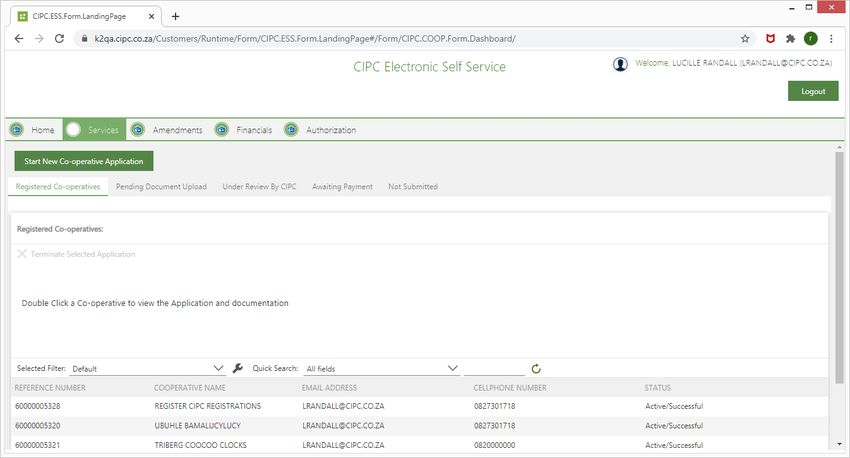Close the CIPC.ESS.Form.LandingPage tab
Viewport: 850px width, 458px height.
pos(151,16)
